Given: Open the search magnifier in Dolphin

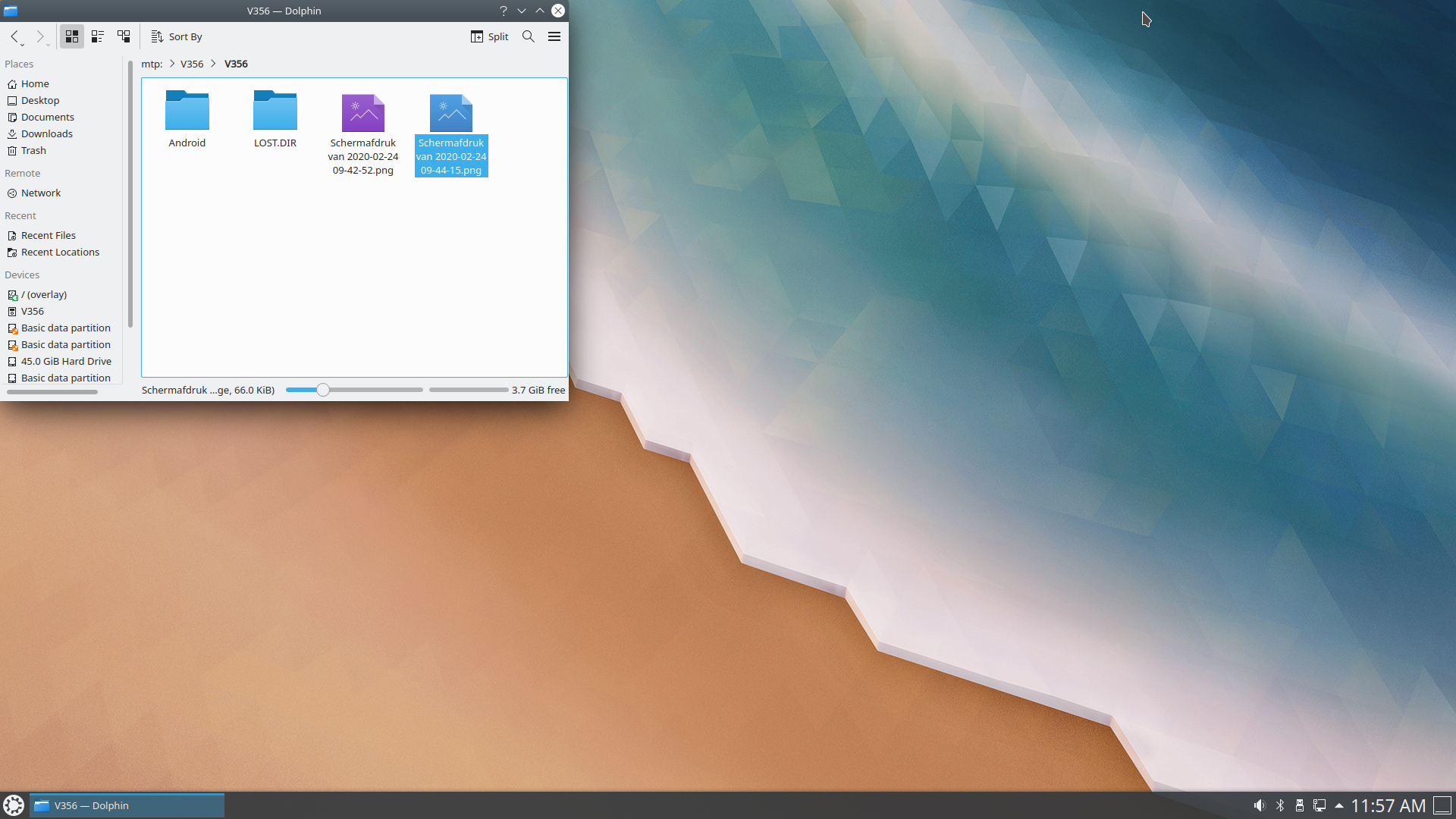Looking at the screenshot, I should [x=529, y=36].
